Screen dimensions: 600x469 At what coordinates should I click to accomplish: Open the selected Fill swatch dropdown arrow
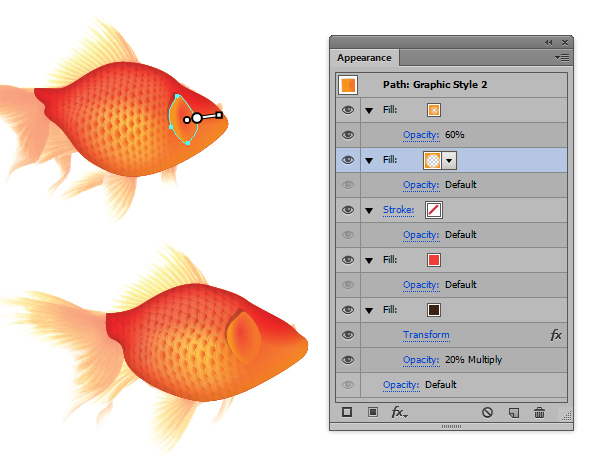449,160
